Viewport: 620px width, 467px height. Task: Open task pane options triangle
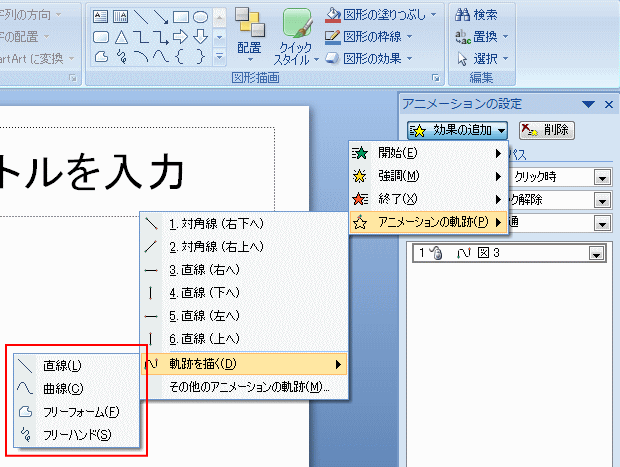588,104
